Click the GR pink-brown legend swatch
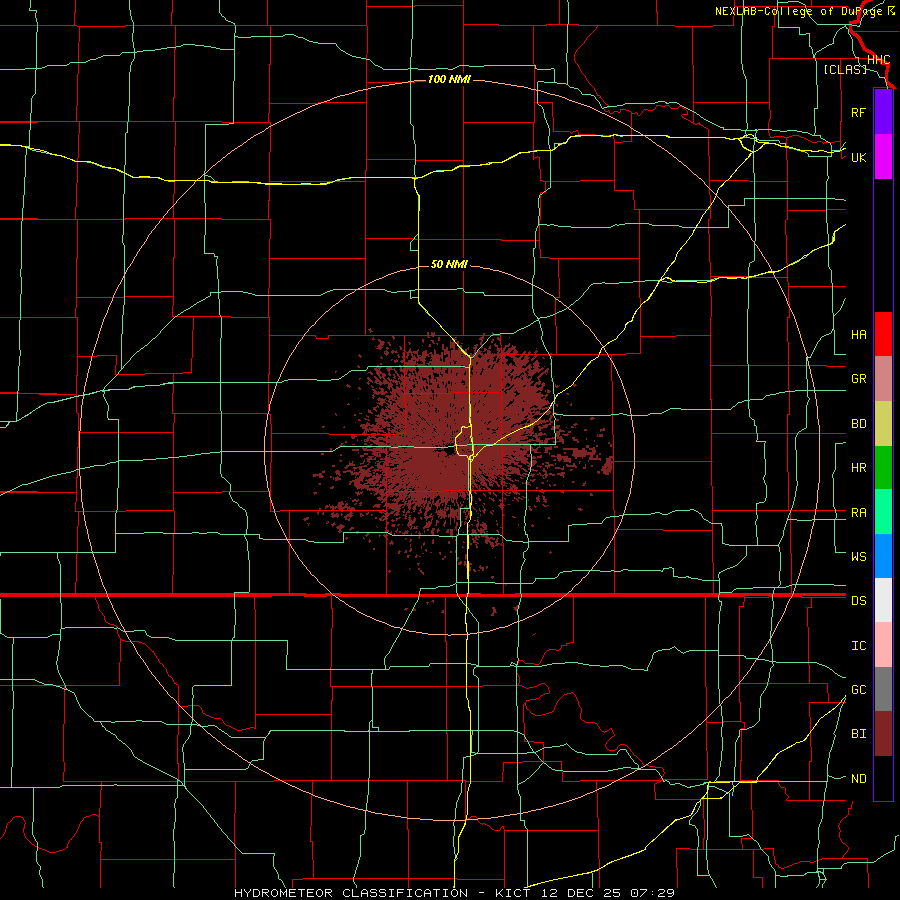Viewport: 900px width, 900px height. (x=883, y=379)
